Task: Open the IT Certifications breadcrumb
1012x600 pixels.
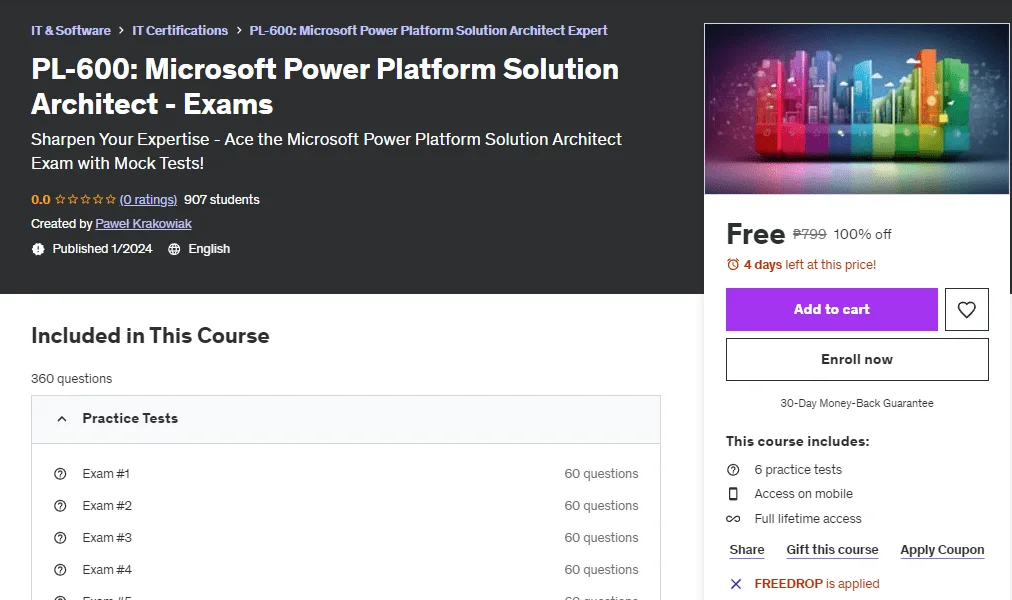Action: (180, 30)
